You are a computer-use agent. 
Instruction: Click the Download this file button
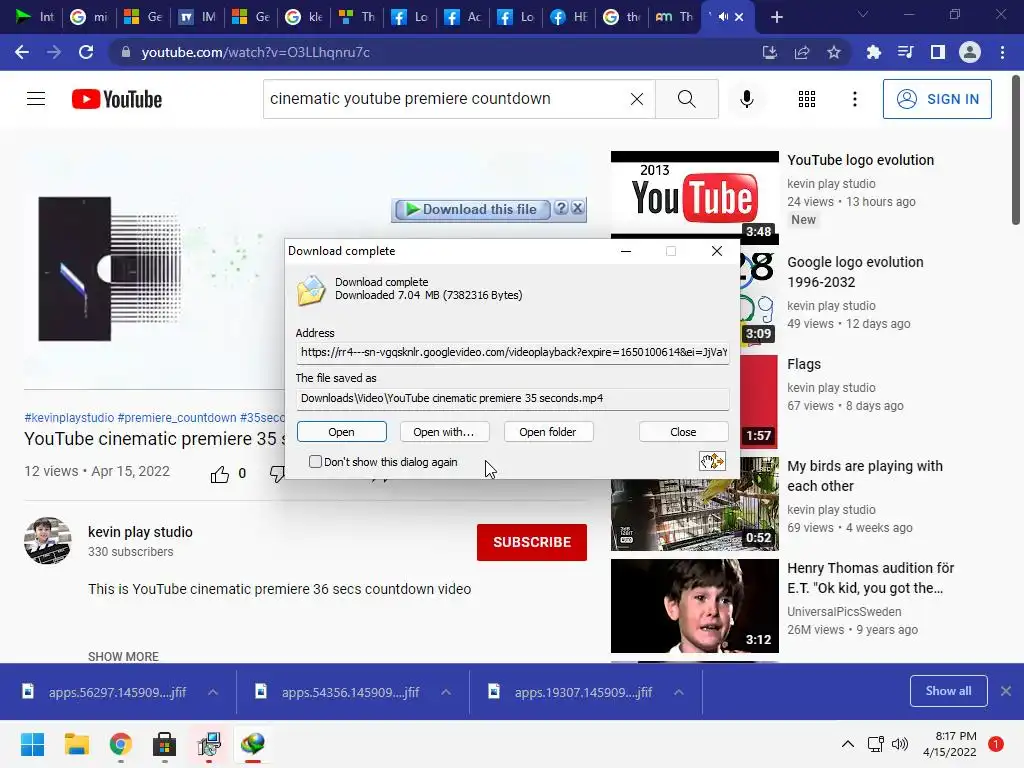pos(472,209)
